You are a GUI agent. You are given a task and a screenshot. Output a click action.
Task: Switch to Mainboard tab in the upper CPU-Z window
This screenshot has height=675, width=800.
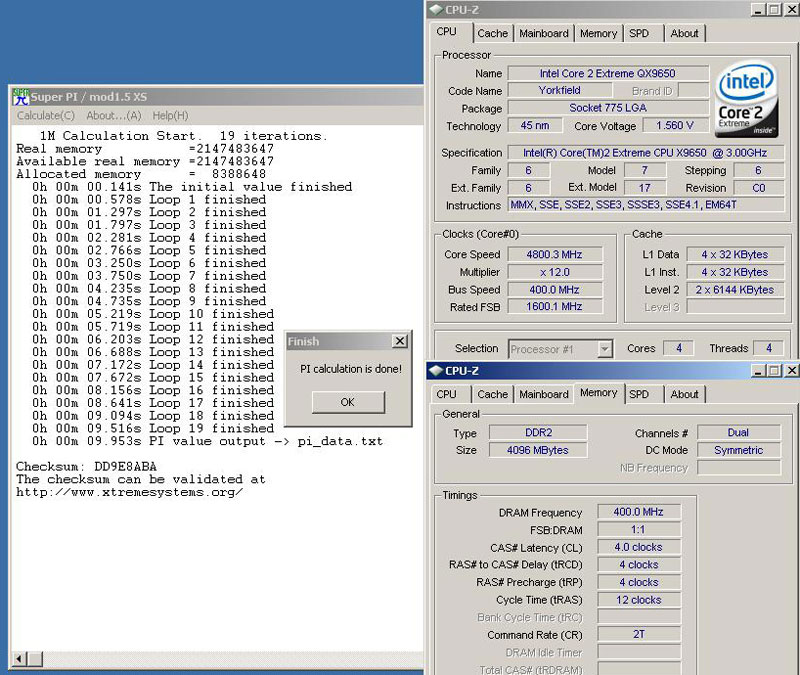click(544, 34)
